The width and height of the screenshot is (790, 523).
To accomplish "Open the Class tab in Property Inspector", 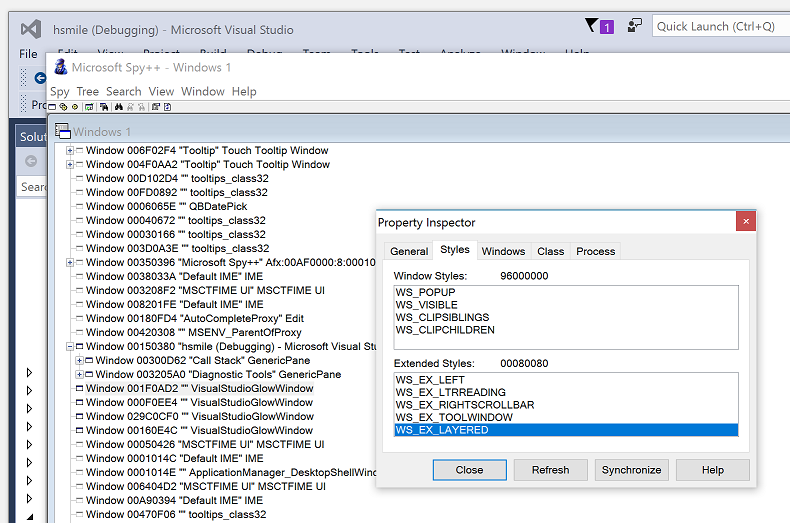I will point(550,251).
